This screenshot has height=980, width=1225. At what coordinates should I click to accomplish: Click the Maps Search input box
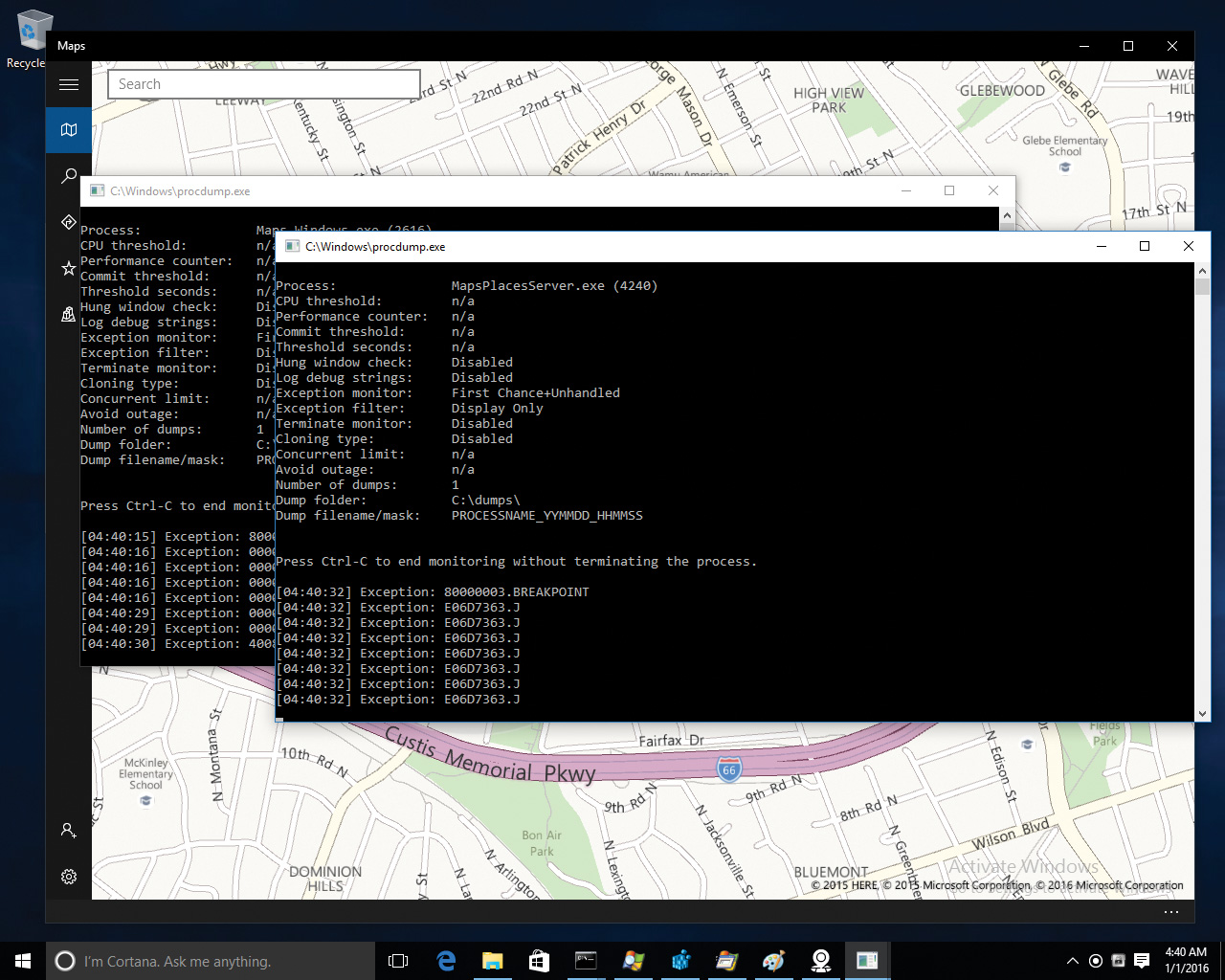point(264,84)
